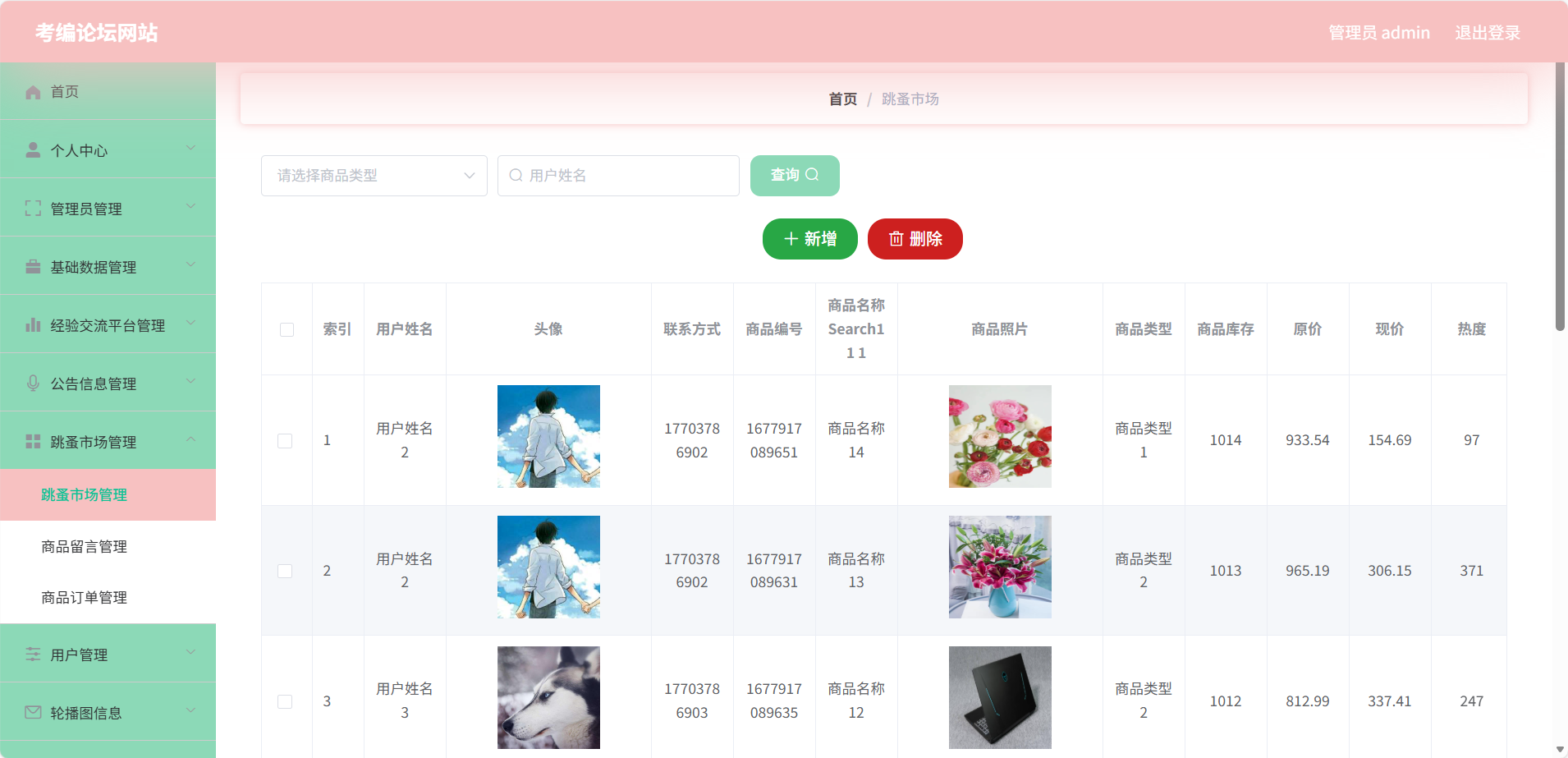Expand 用户管理 menu chevron
The height and width of the screenshot is (758, 1568).
(x=190, y=653)
